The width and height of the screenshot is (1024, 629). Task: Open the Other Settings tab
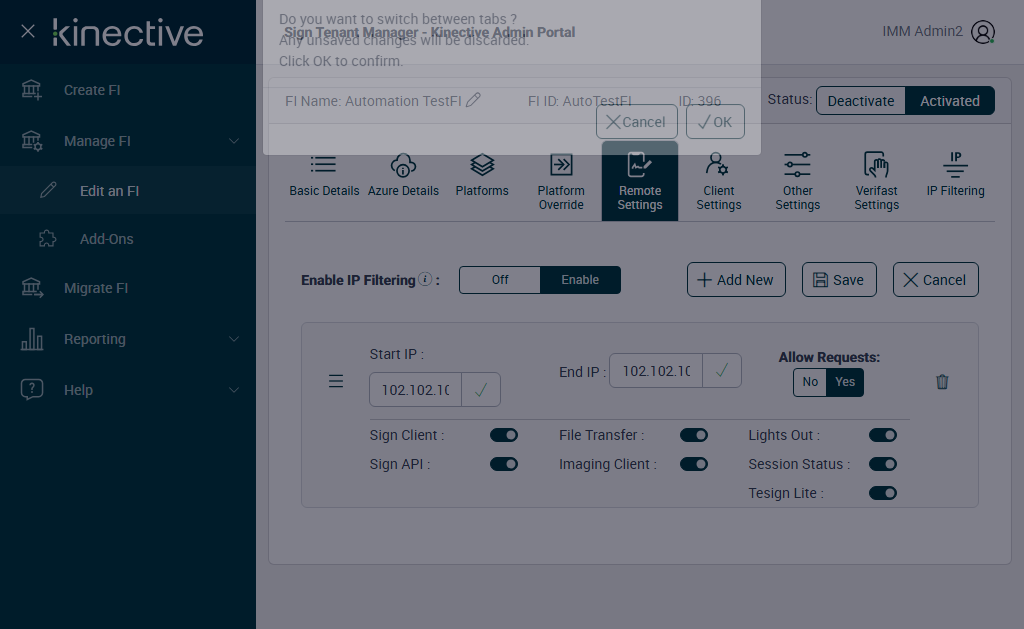(x=797, y=181)
